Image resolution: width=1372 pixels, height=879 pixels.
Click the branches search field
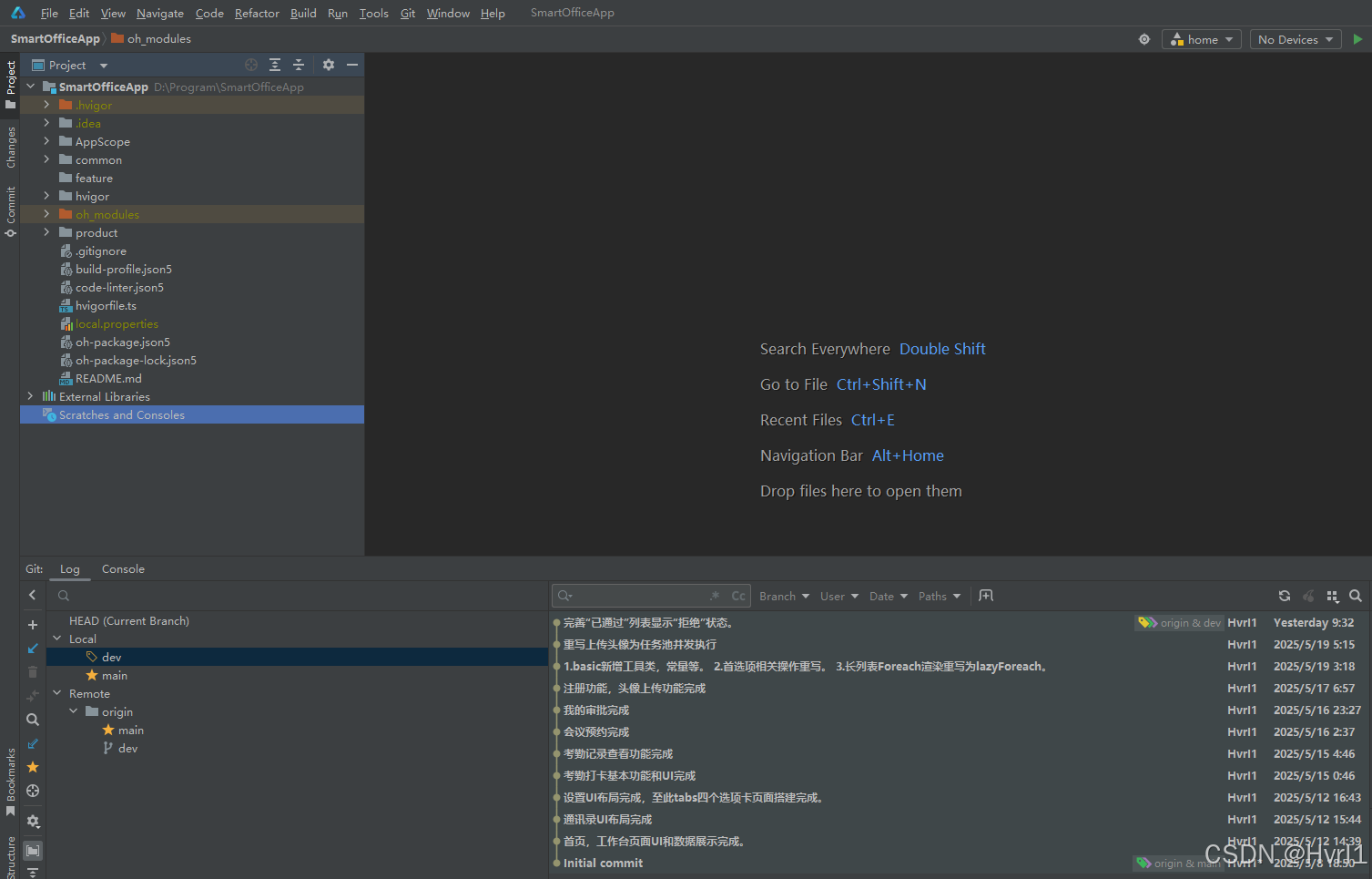tap(298, 596)
